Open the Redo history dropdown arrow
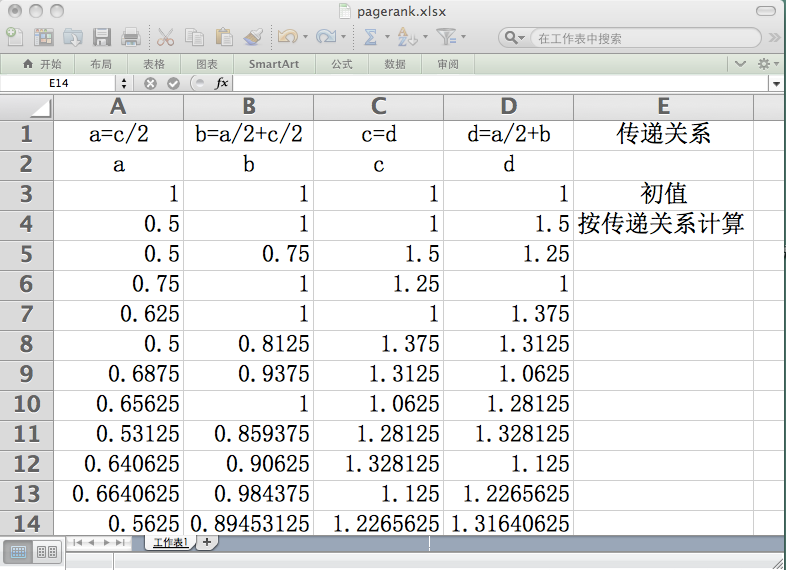The height and width of the screenshot is (570, 786). click(x=343, y=37)
